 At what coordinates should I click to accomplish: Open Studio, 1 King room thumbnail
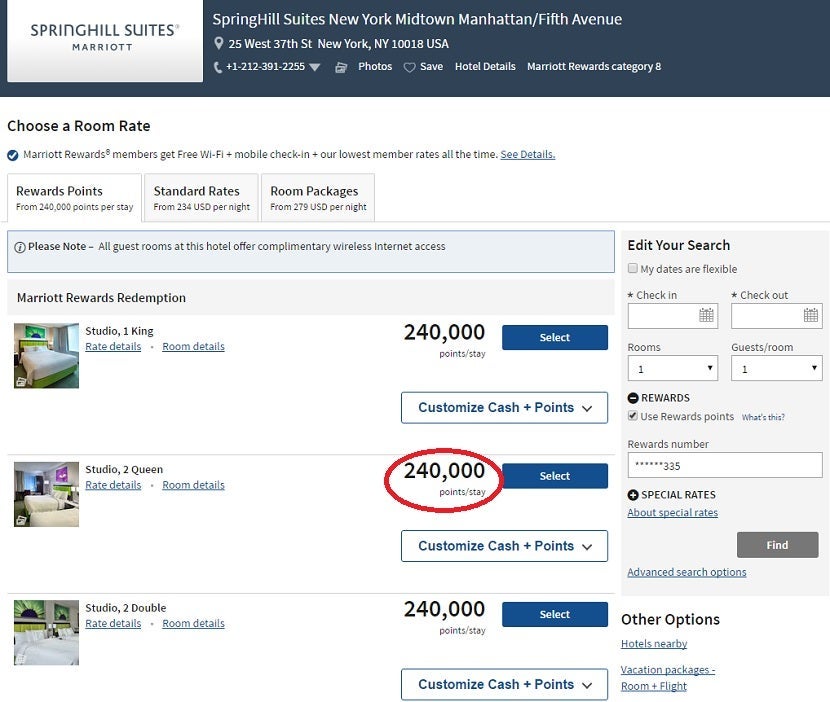(x=47, y=356)
